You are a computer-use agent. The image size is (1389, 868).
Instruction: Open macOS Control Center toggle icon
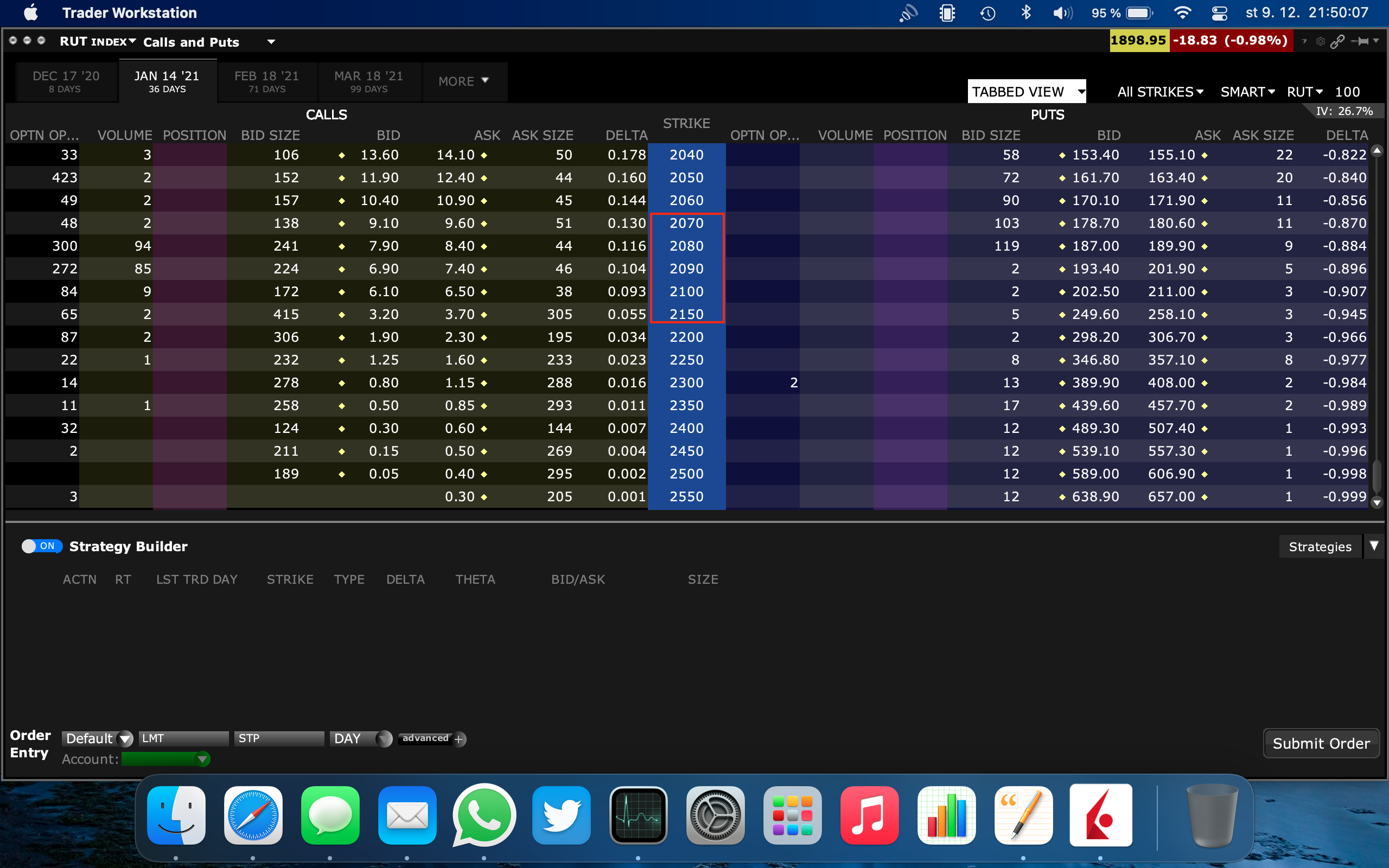1219,12
